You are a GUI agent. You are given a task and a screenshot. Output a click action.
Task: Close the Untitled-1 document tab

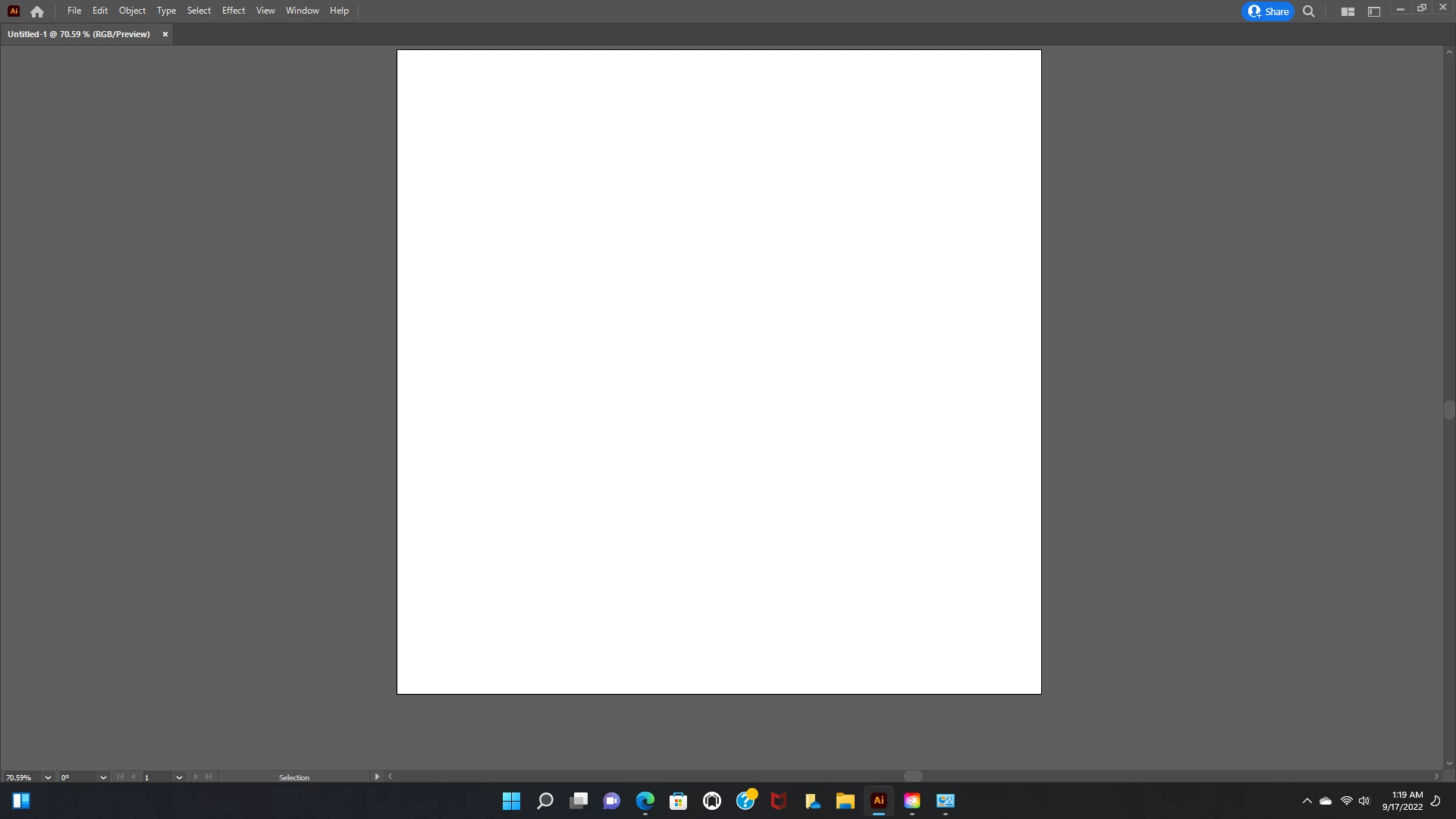click(x=165, y=34)
